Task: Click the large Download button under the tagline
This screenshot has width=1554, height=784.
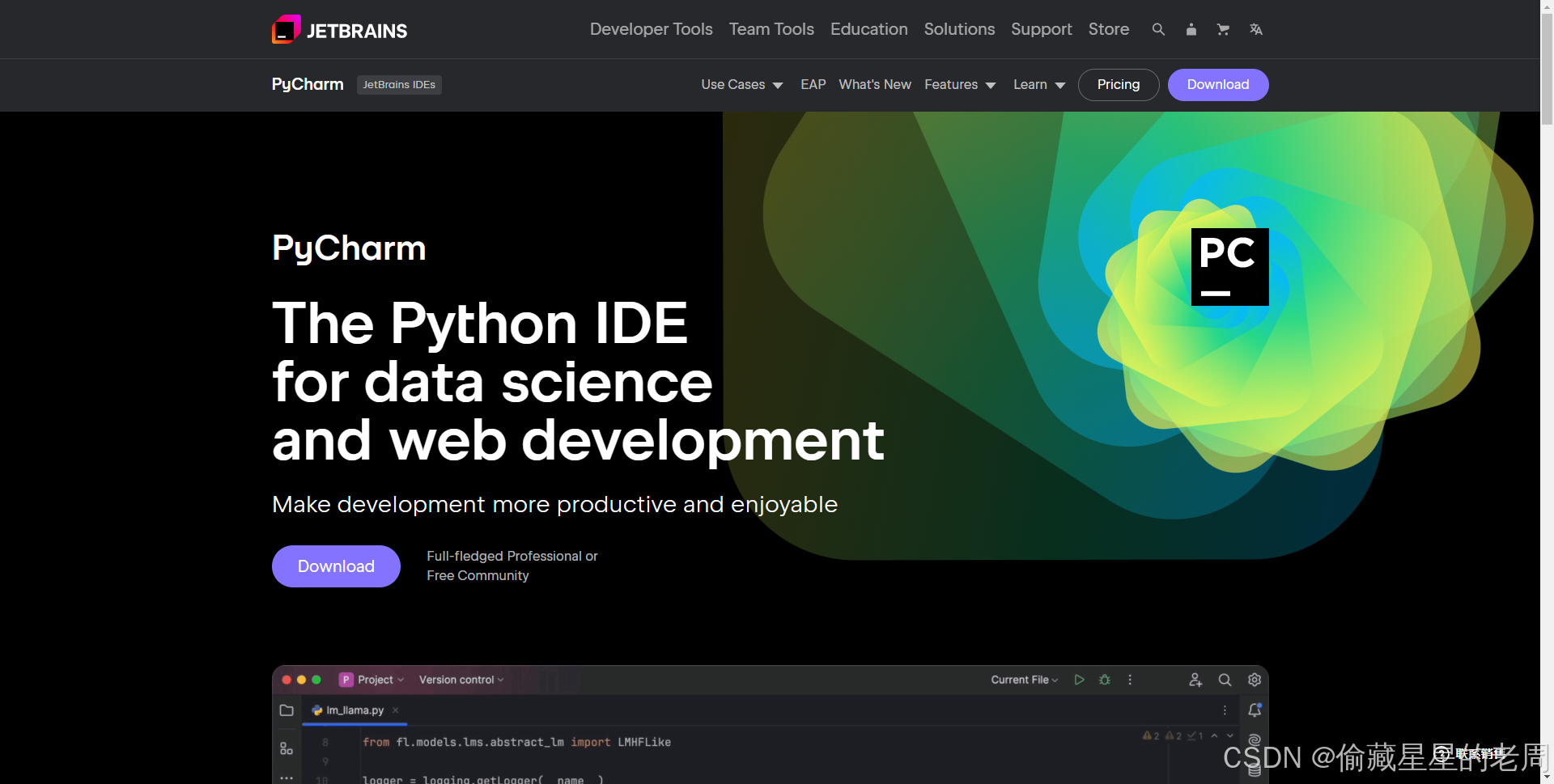Action: click(x=336, y=566)
